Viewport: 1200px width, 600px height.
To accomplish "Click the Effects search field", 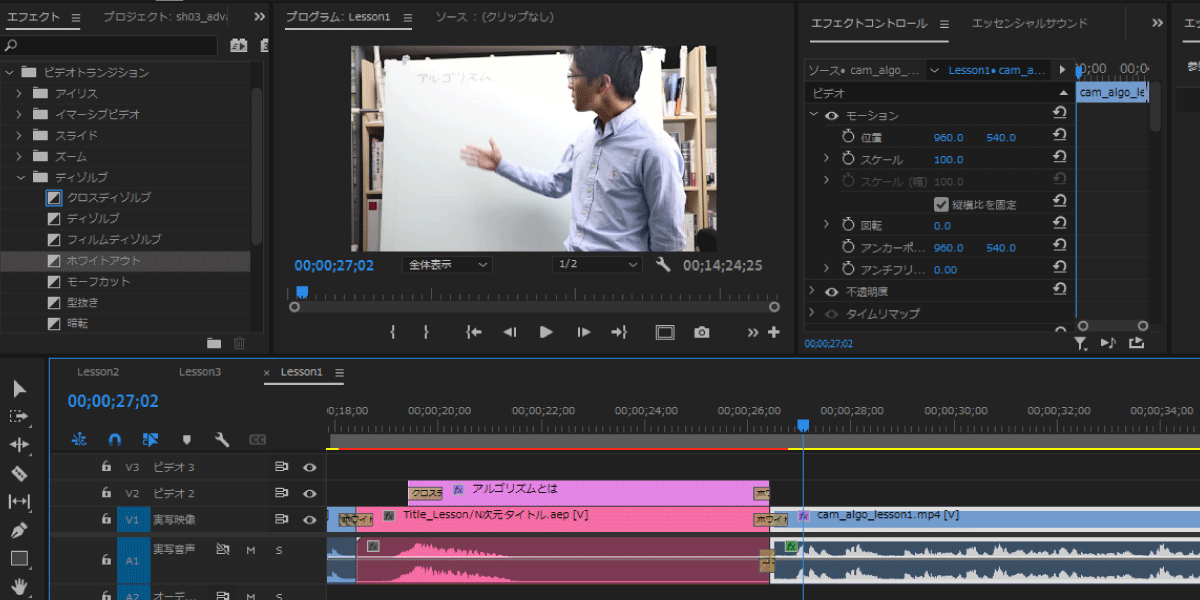I will (x=109, y=45).
